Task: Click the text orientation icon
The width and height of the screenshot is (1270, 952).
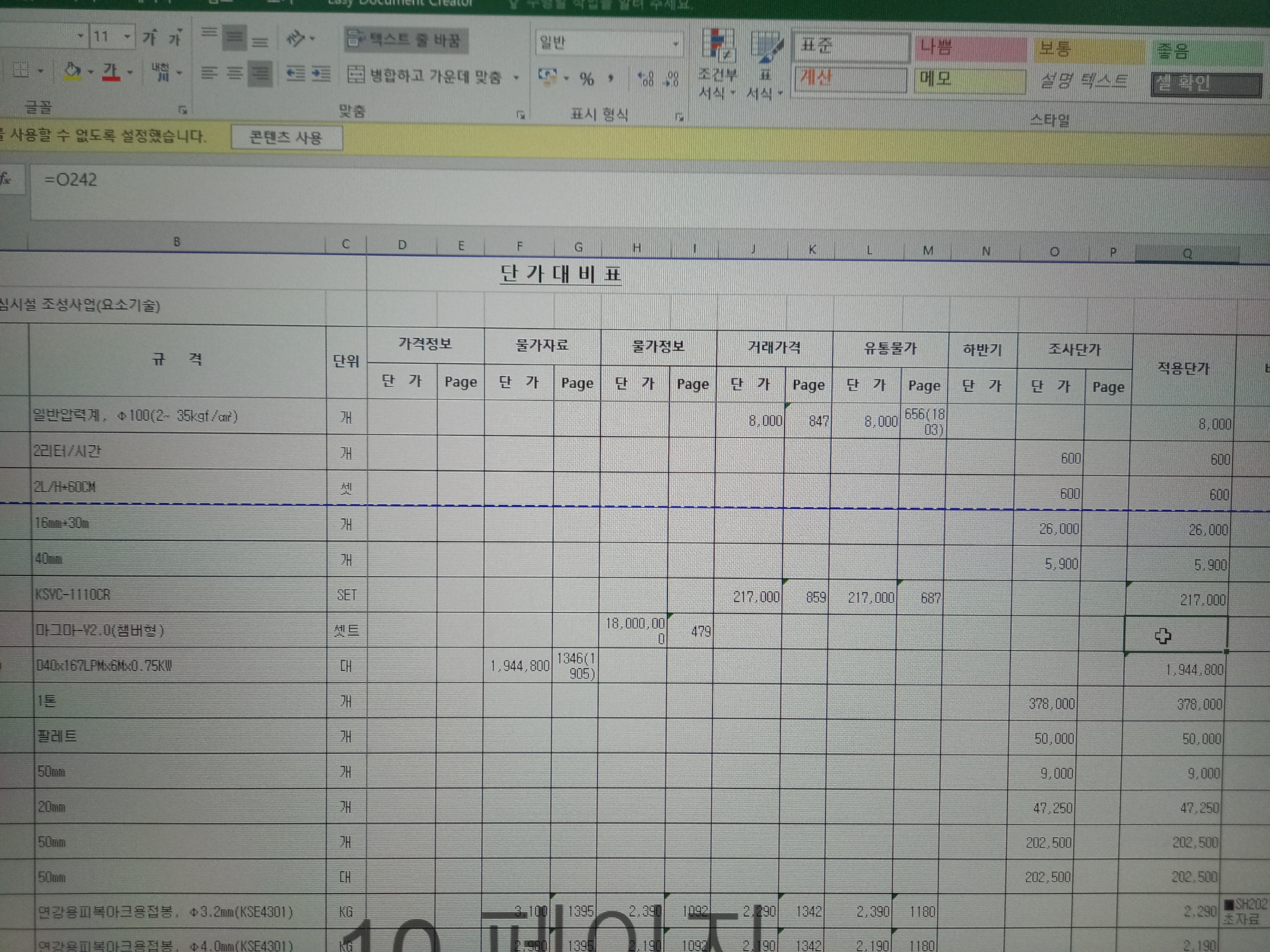Action: [x=296, y=39]
